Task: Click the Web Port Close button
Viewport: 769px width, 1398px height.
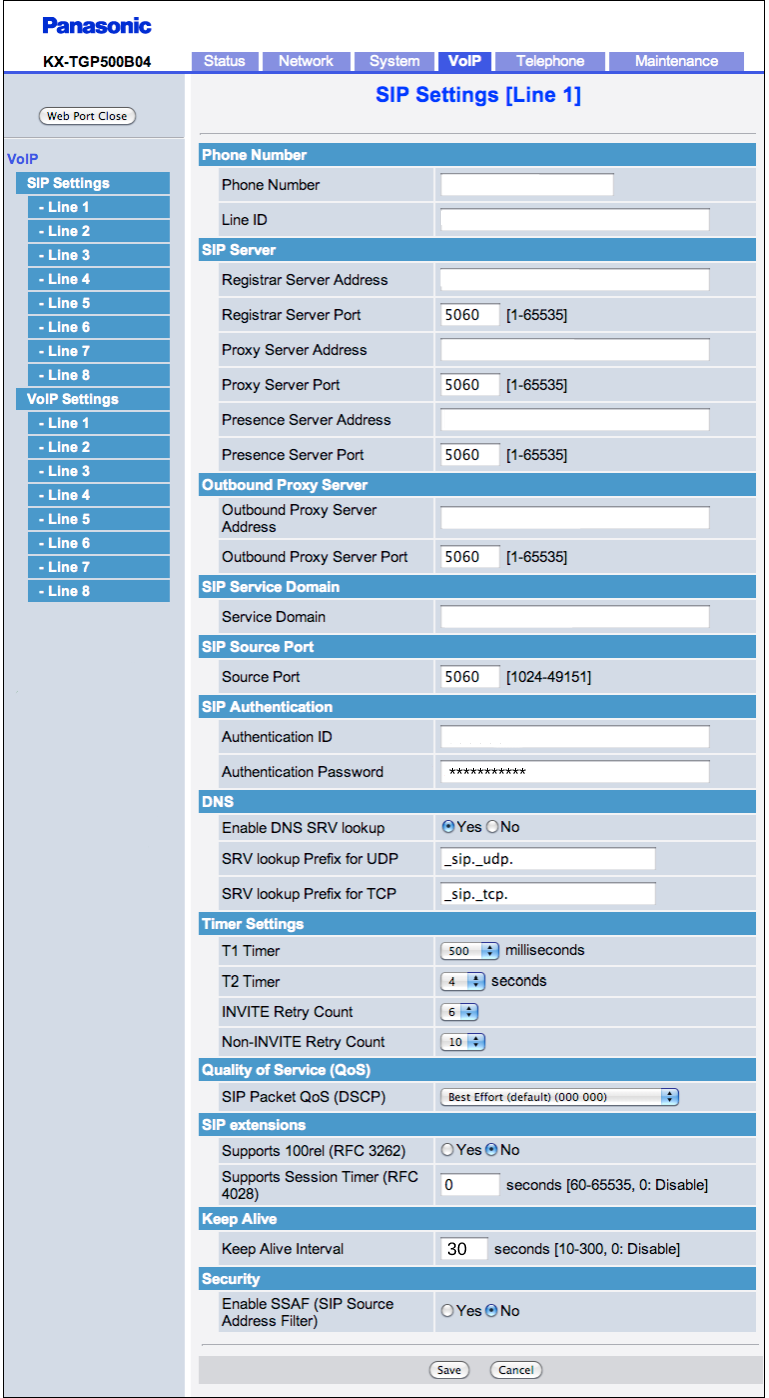Action: [x=86, y=116]
